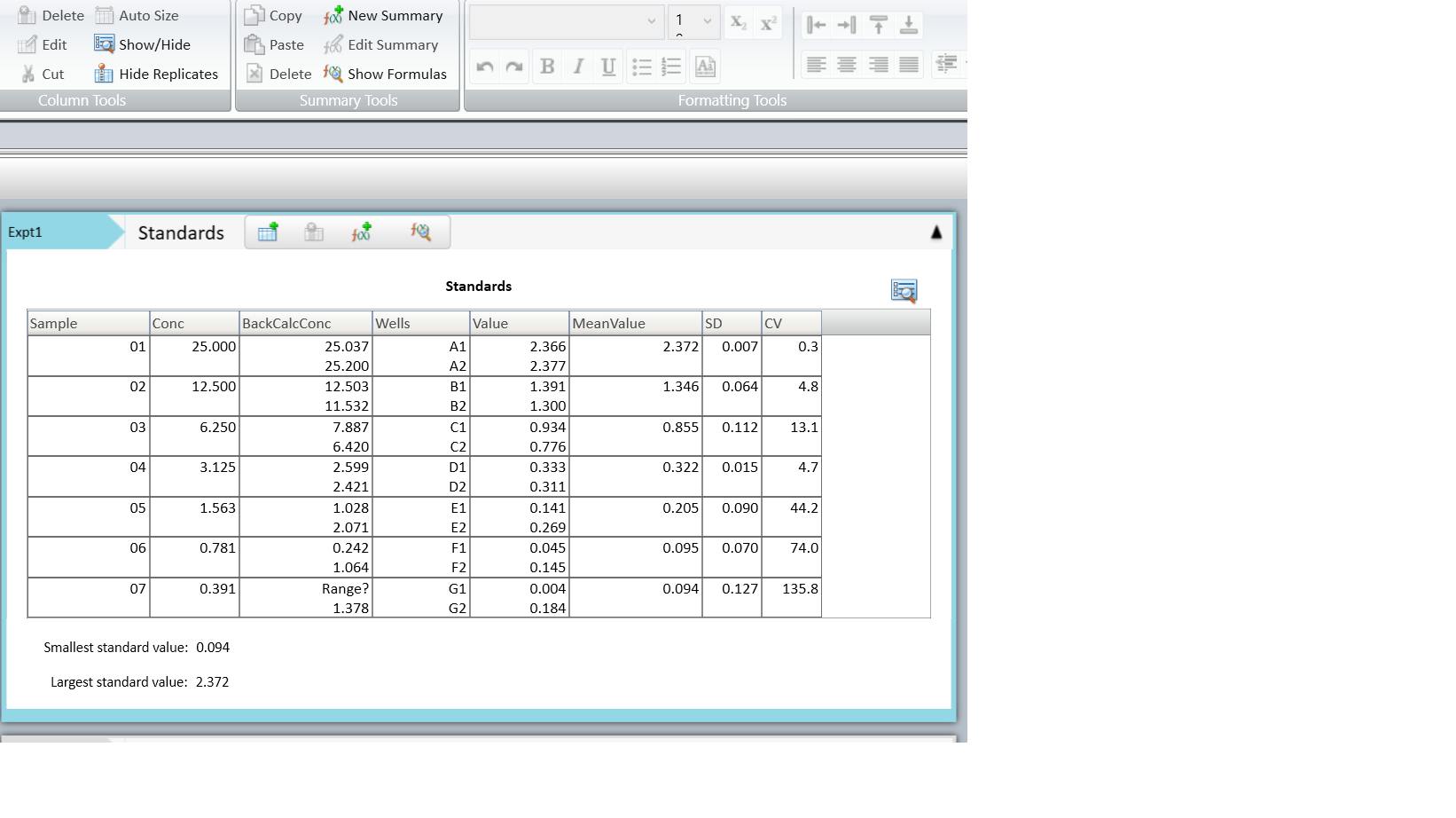Click the Wells column header
This screenshot has width=1456, height=818.
[421, 323]
